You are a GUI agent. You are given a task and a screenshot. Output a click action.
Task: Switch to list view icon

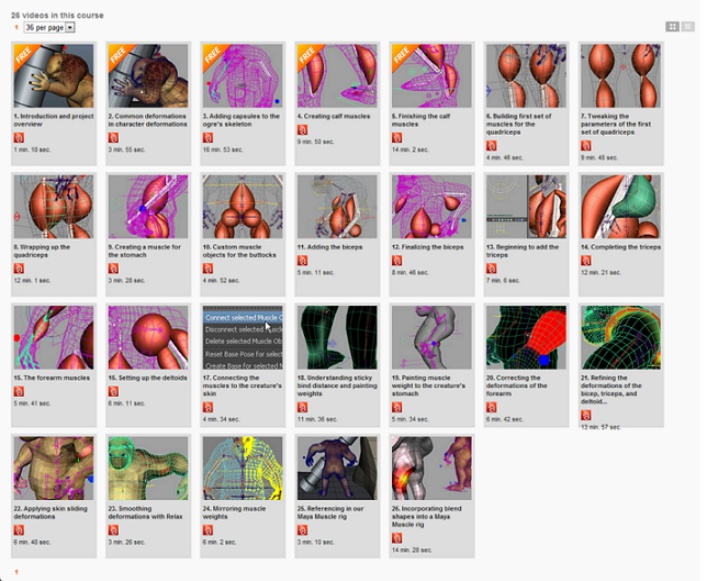pyautogui.click(x=688, y=27)
